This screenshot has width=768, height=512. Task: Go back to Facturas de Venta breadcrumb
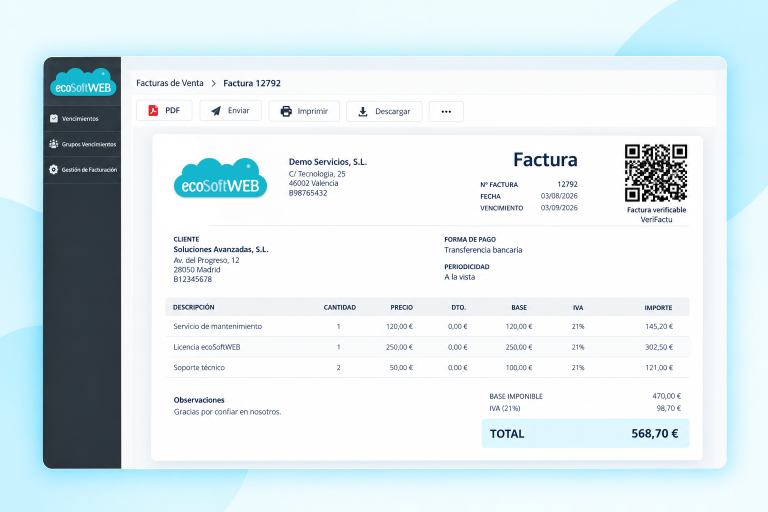tap(169, 83)
